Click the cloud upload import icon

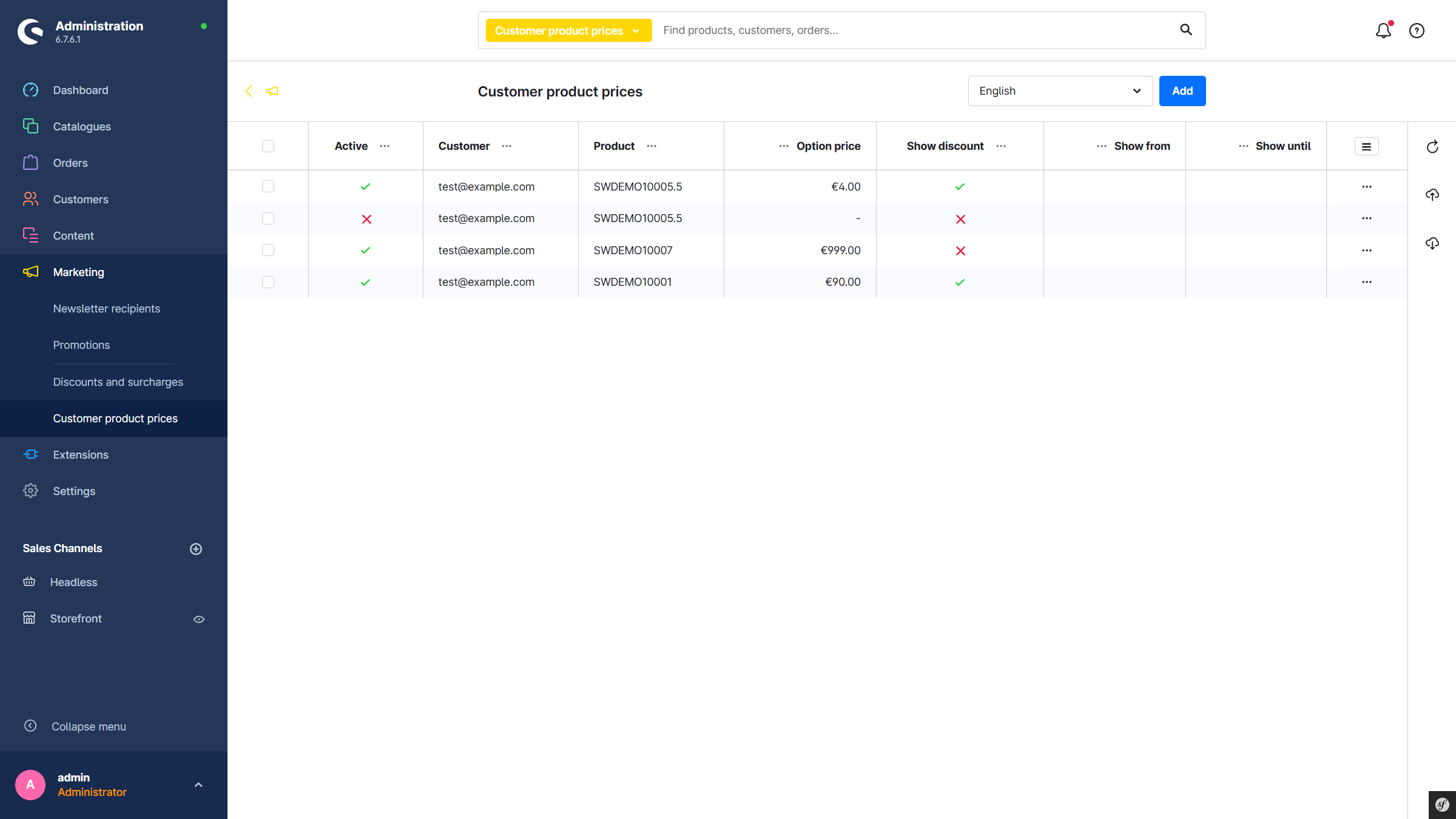[x=1432, y=195]
